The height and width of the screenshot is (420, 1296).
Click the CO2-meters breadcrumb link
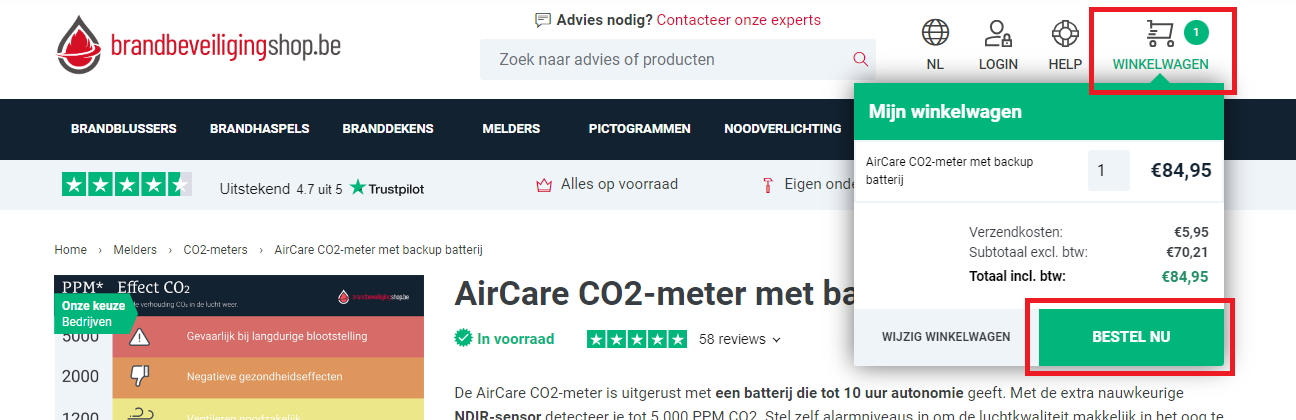point(215,250)
